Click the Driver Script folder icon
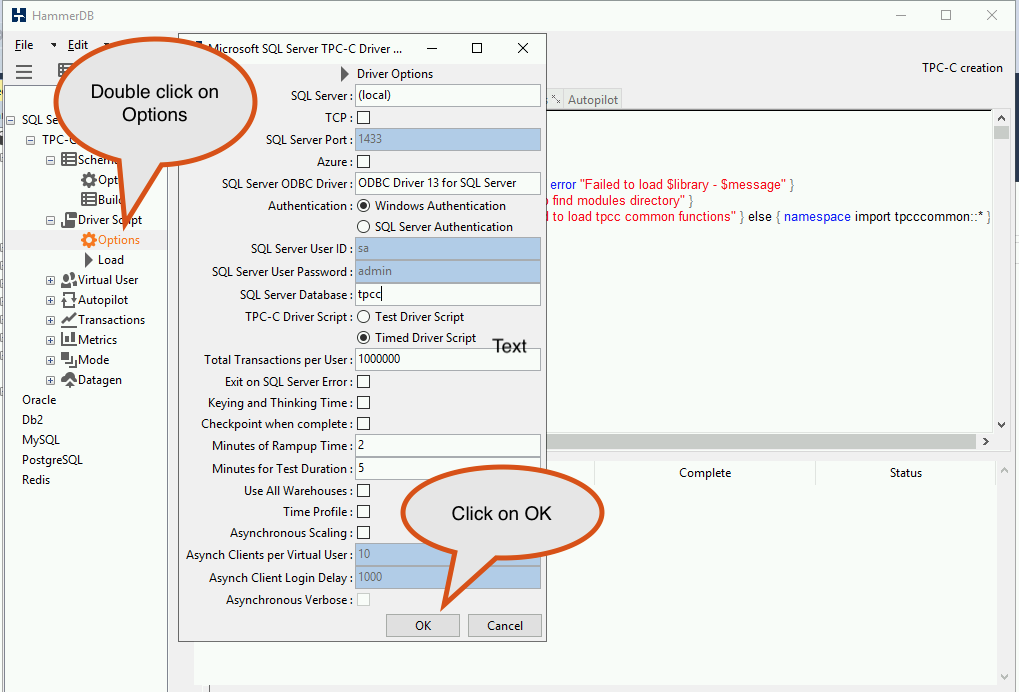The height and width of the screenshot is (692, 1019). point(68,220)
